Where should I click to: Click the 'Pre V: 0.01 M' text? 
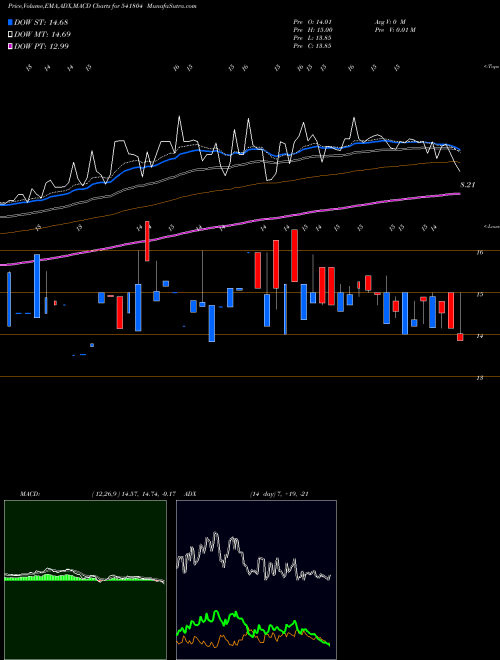[395, 30]
